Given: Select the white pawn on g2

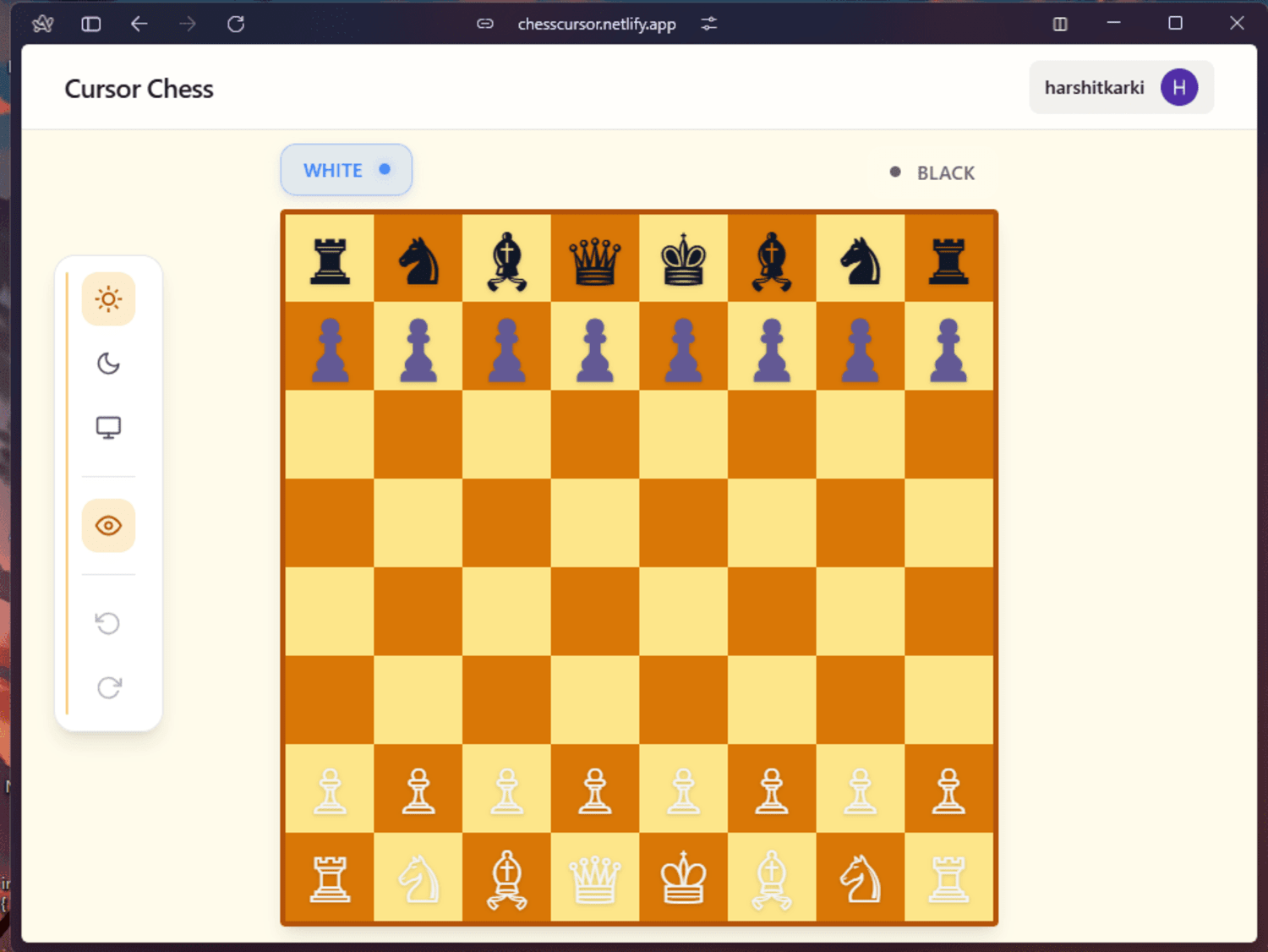Looking at the screenshot, I should 861,789.
